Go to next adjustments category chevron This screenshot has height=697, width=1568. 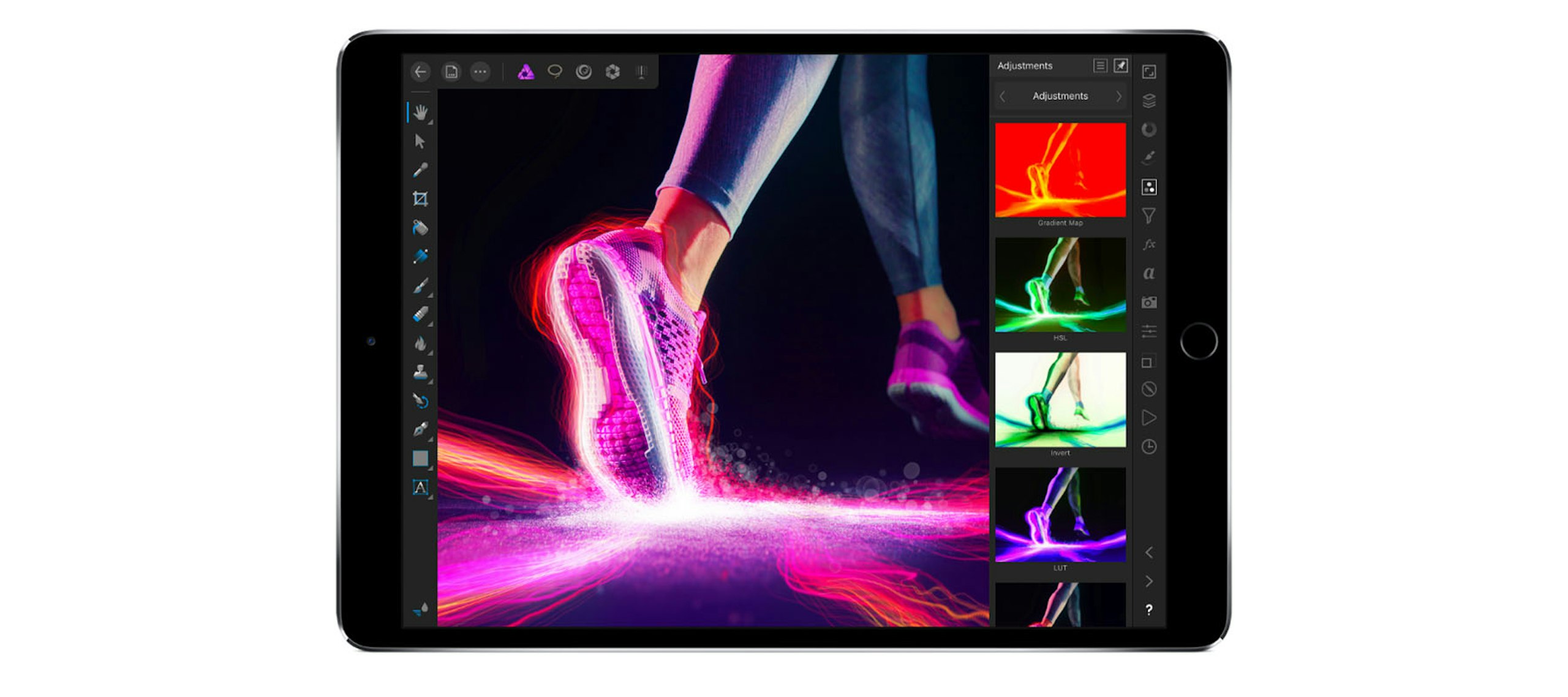point(1118,96)
